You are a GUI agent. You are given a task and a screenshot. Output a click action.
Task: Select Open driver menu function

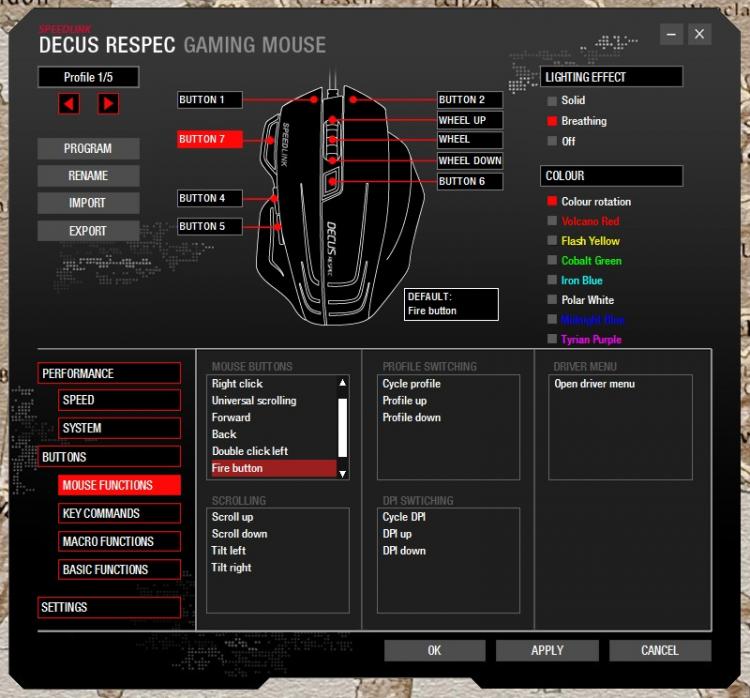pos(620,384)
